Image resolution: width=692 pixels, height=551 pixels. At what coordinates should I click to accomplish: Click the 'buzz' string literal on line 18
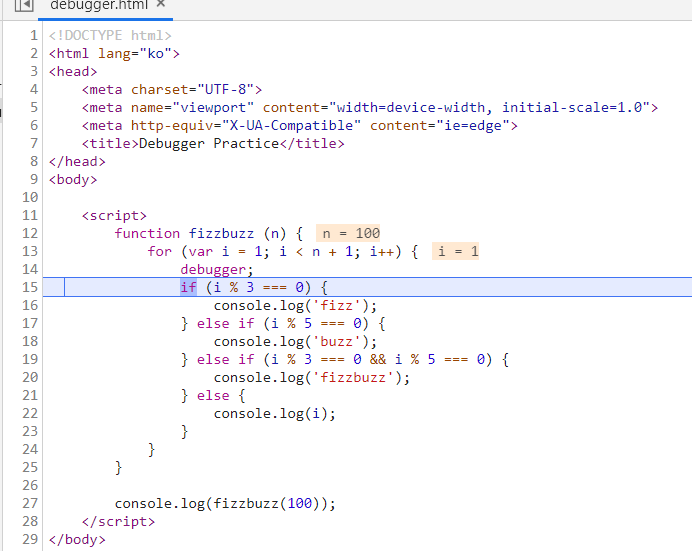(x=336, y=341)
